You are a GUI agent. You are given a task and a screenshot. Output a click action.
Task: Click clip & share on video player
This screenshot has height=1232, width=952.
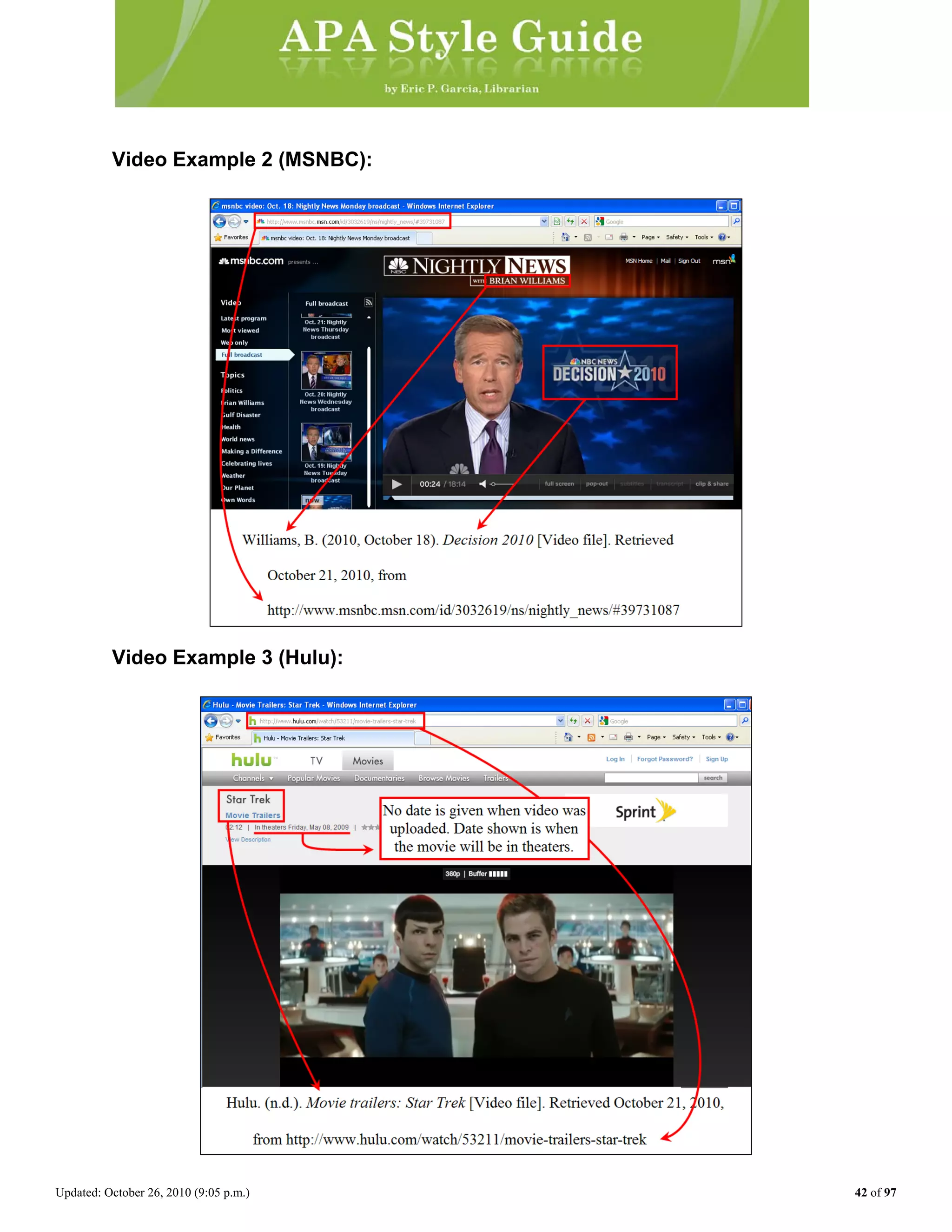712,484
